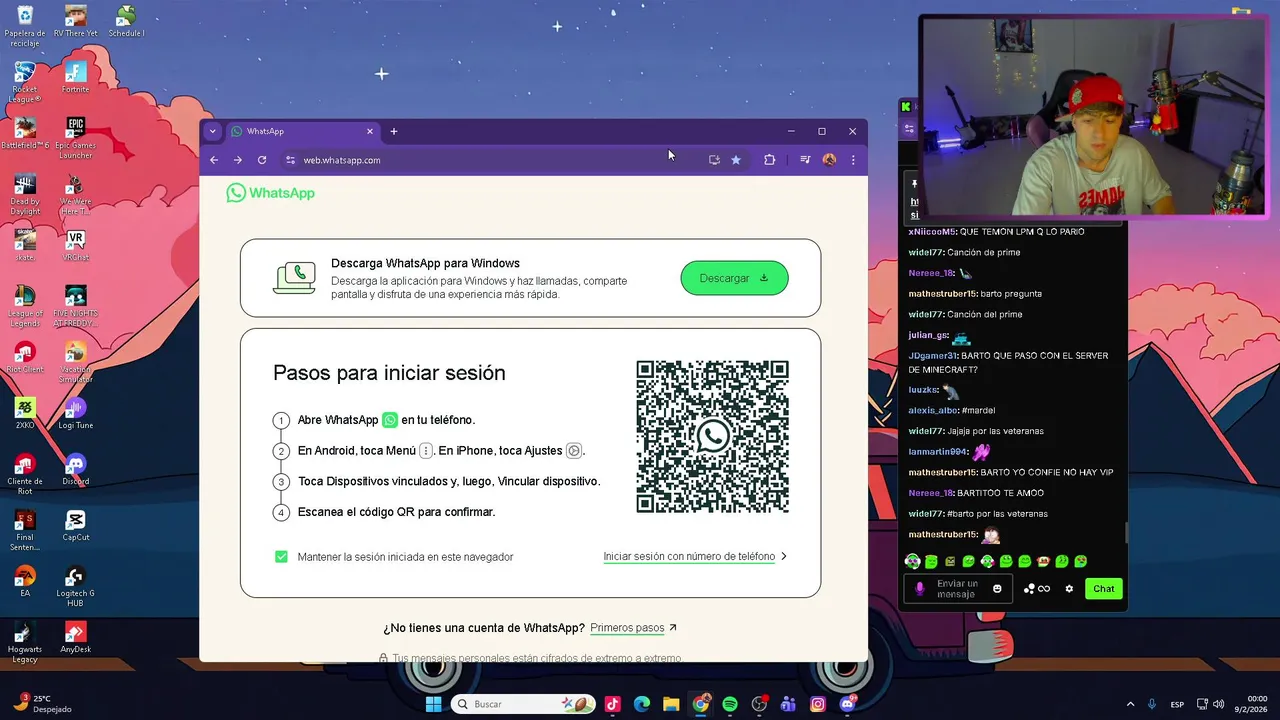Open Papelera de reciclaje desktop icon
1280x720 pixels.
point(25,27)
